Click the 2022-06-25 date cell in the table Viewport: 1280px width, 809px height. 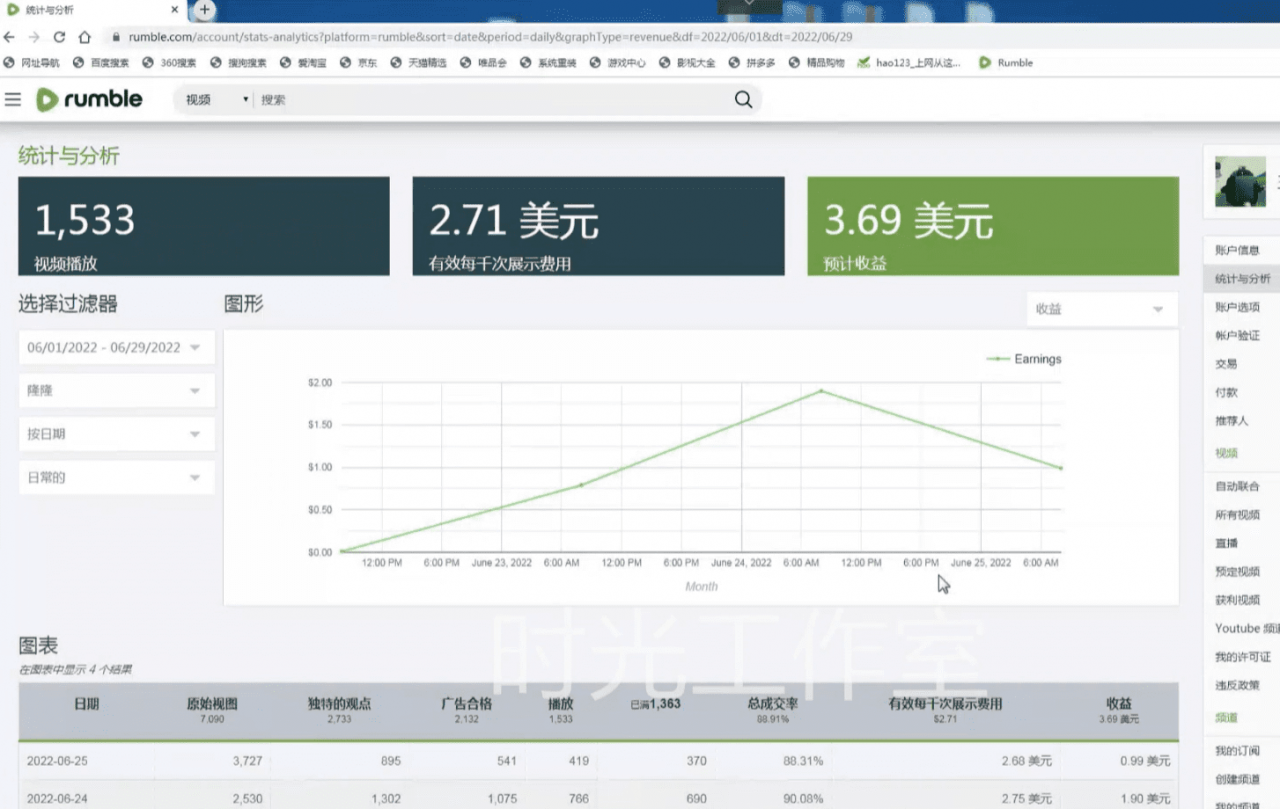[55, 760]
